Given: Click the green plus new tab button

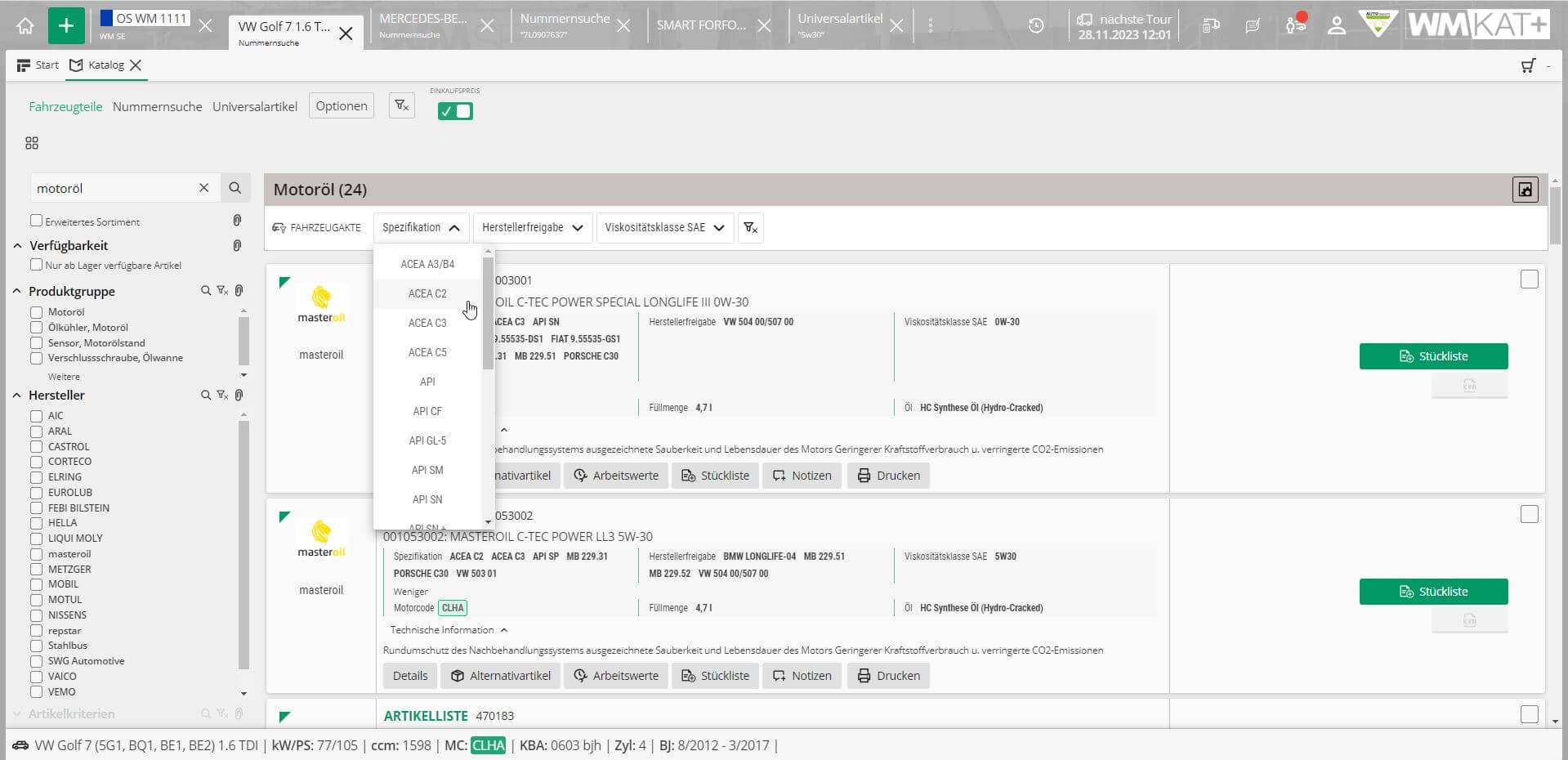Looking at the screenshot, I should 66,25.
